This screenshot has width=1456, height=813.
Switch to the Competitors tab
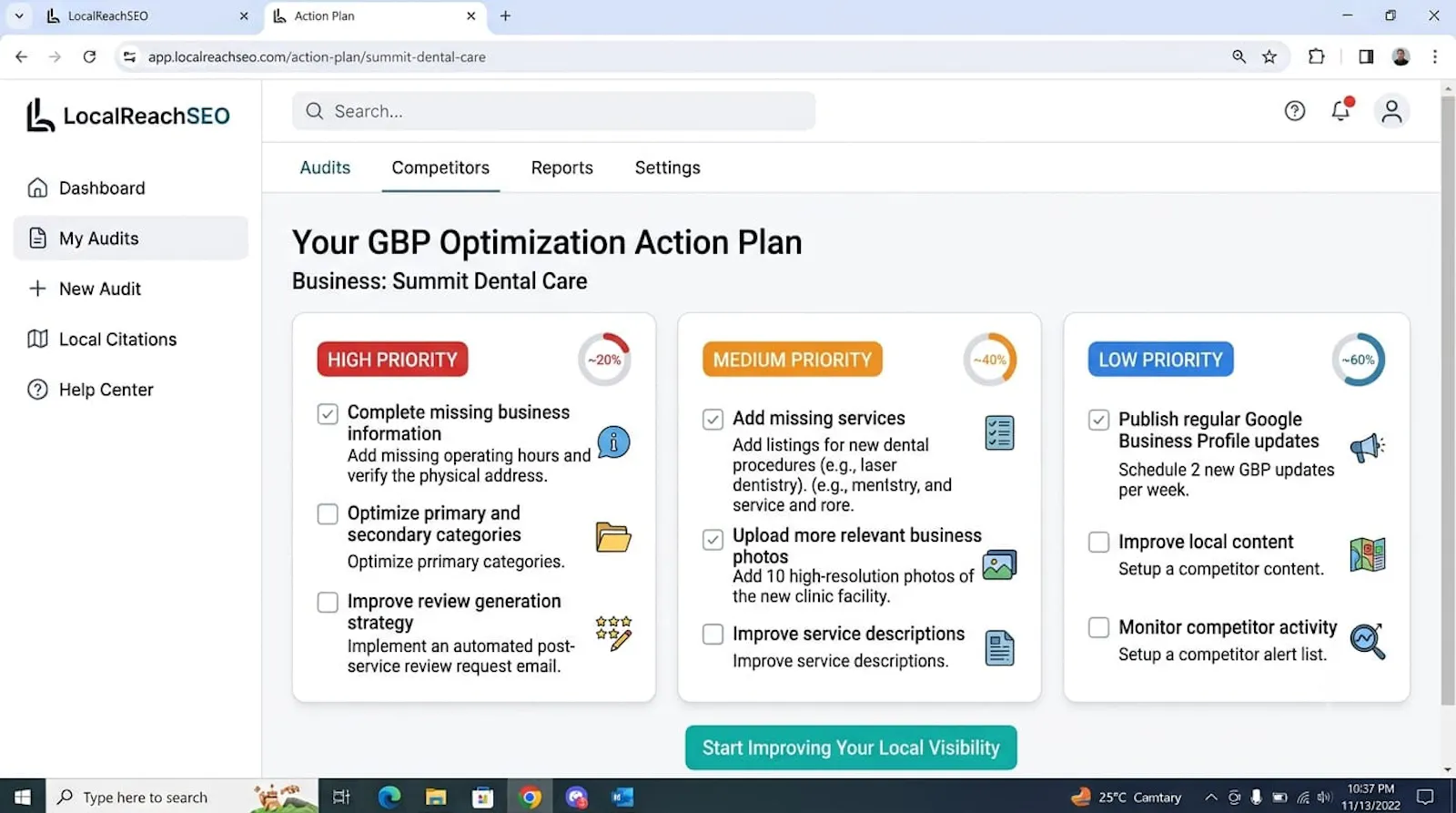click(x=440, y=168)
